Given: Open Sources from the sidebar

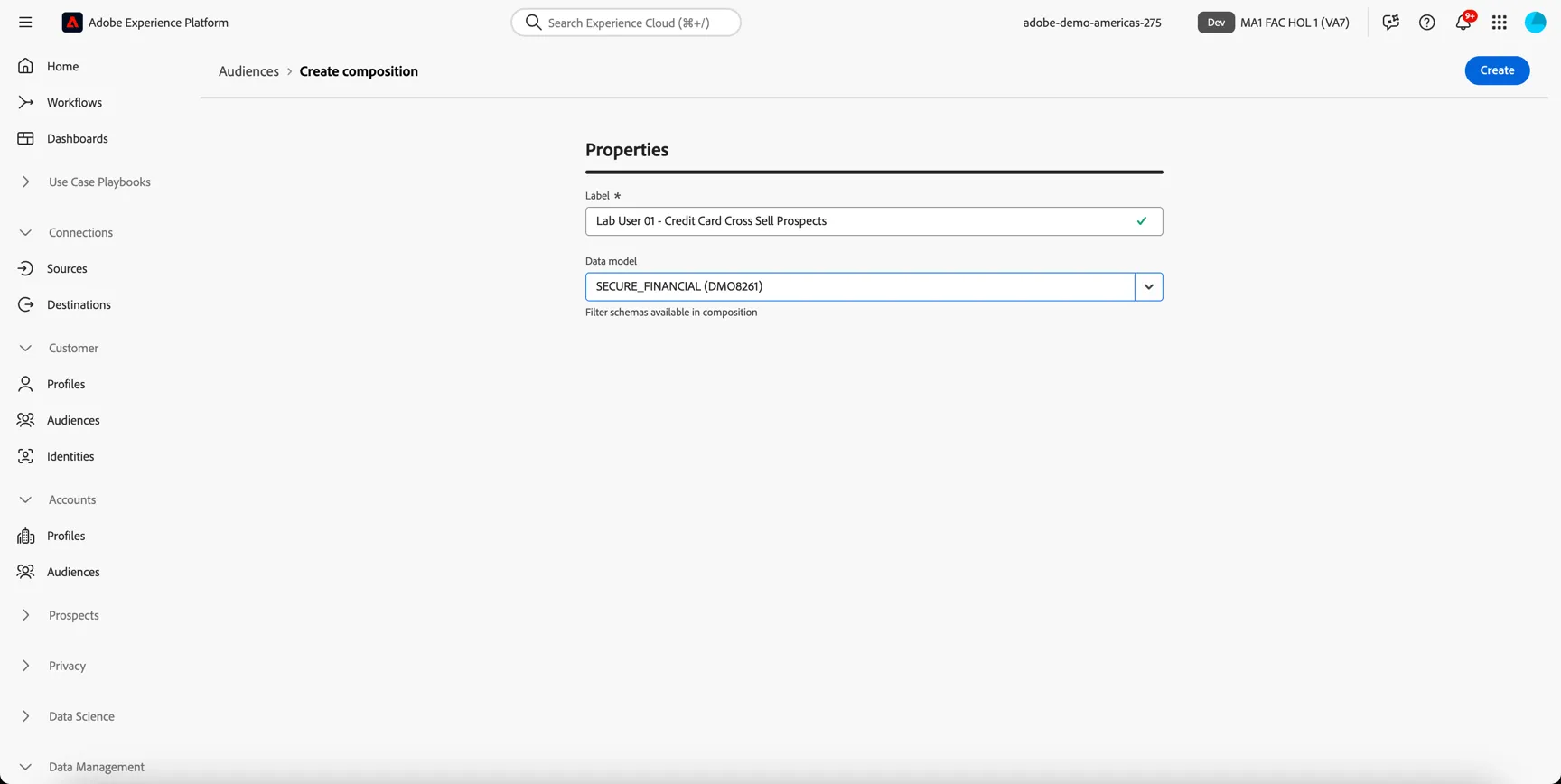Looking at the screenshot, I should pos(67,268).
